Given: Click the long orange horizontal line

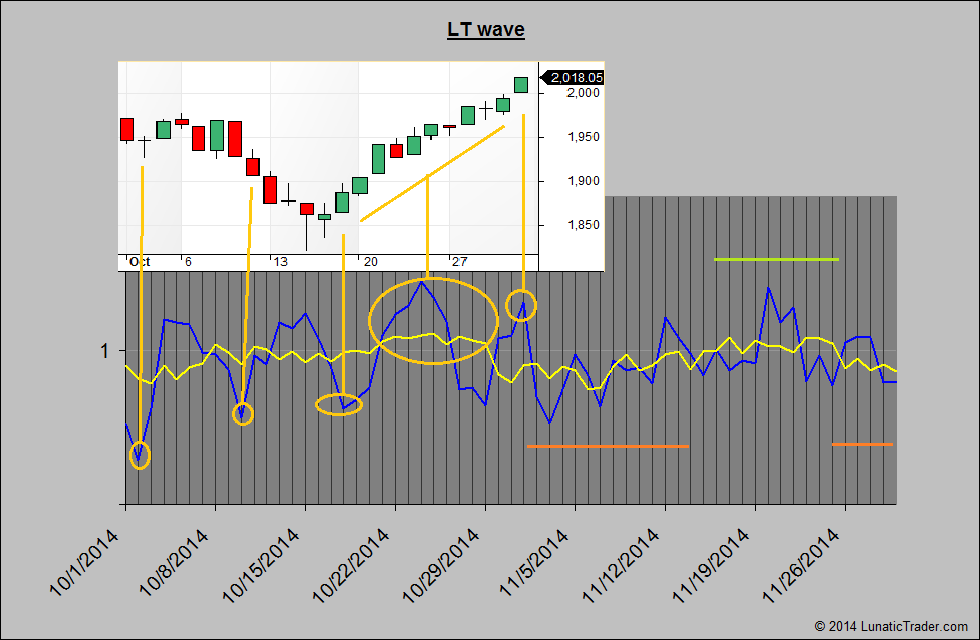Looking at the screenshot, I should pyautogui.click(x=608, y=446).
